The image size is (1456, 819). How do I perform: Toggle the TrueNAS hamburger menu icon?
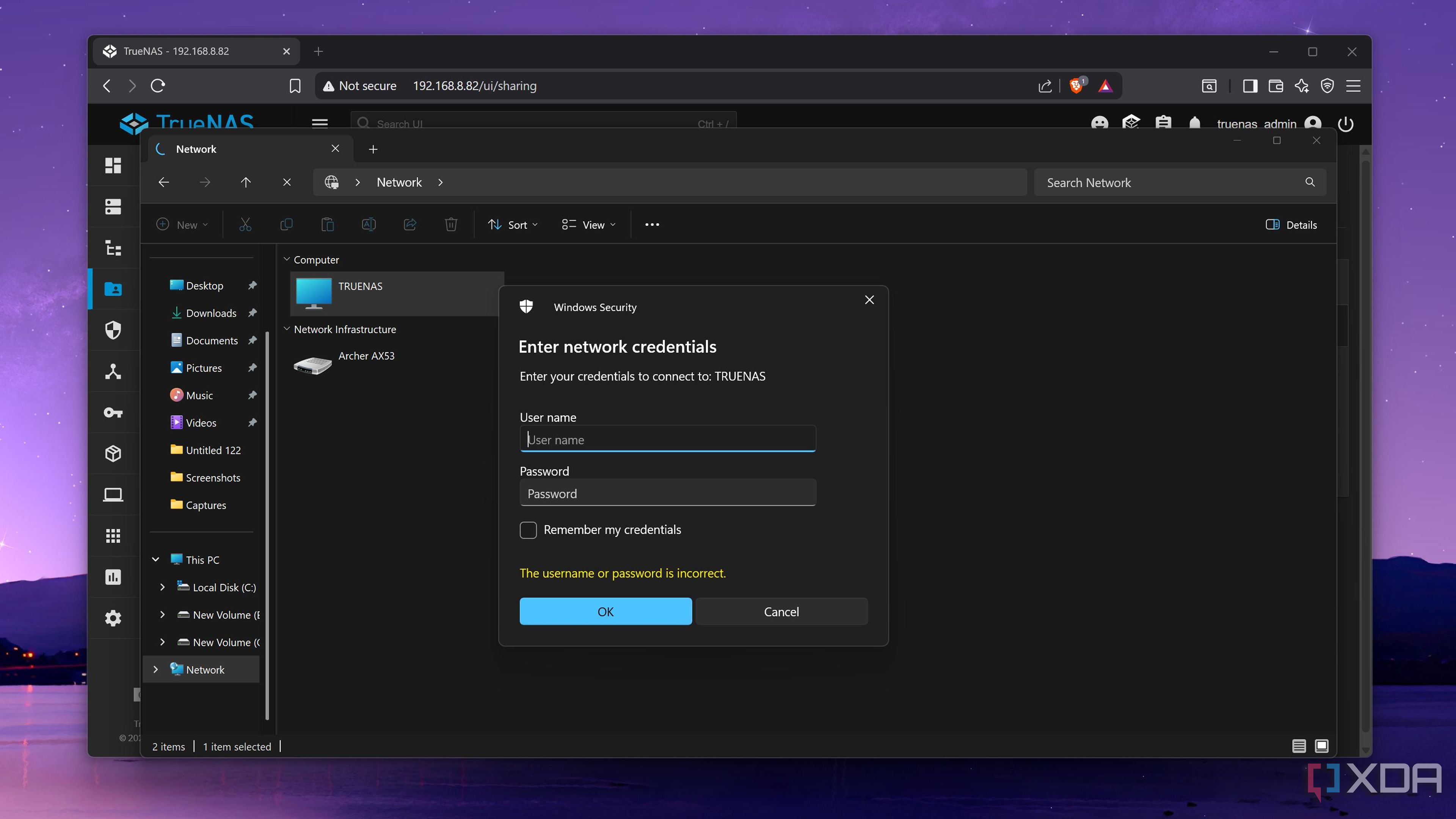coord(320,123)
